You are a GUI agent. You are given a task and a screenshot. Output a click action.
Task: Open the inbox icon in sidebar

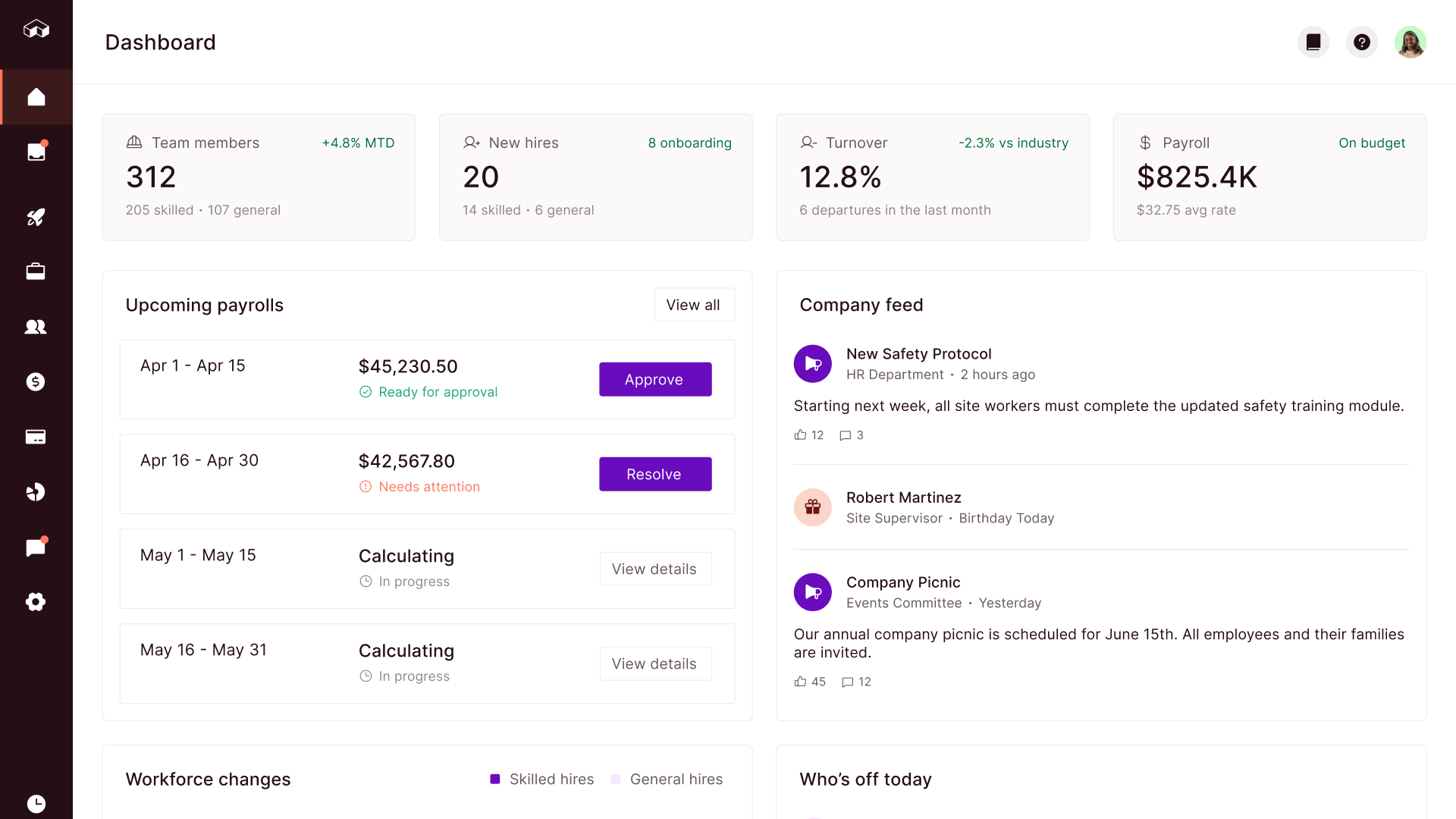(x=36, y=152)
